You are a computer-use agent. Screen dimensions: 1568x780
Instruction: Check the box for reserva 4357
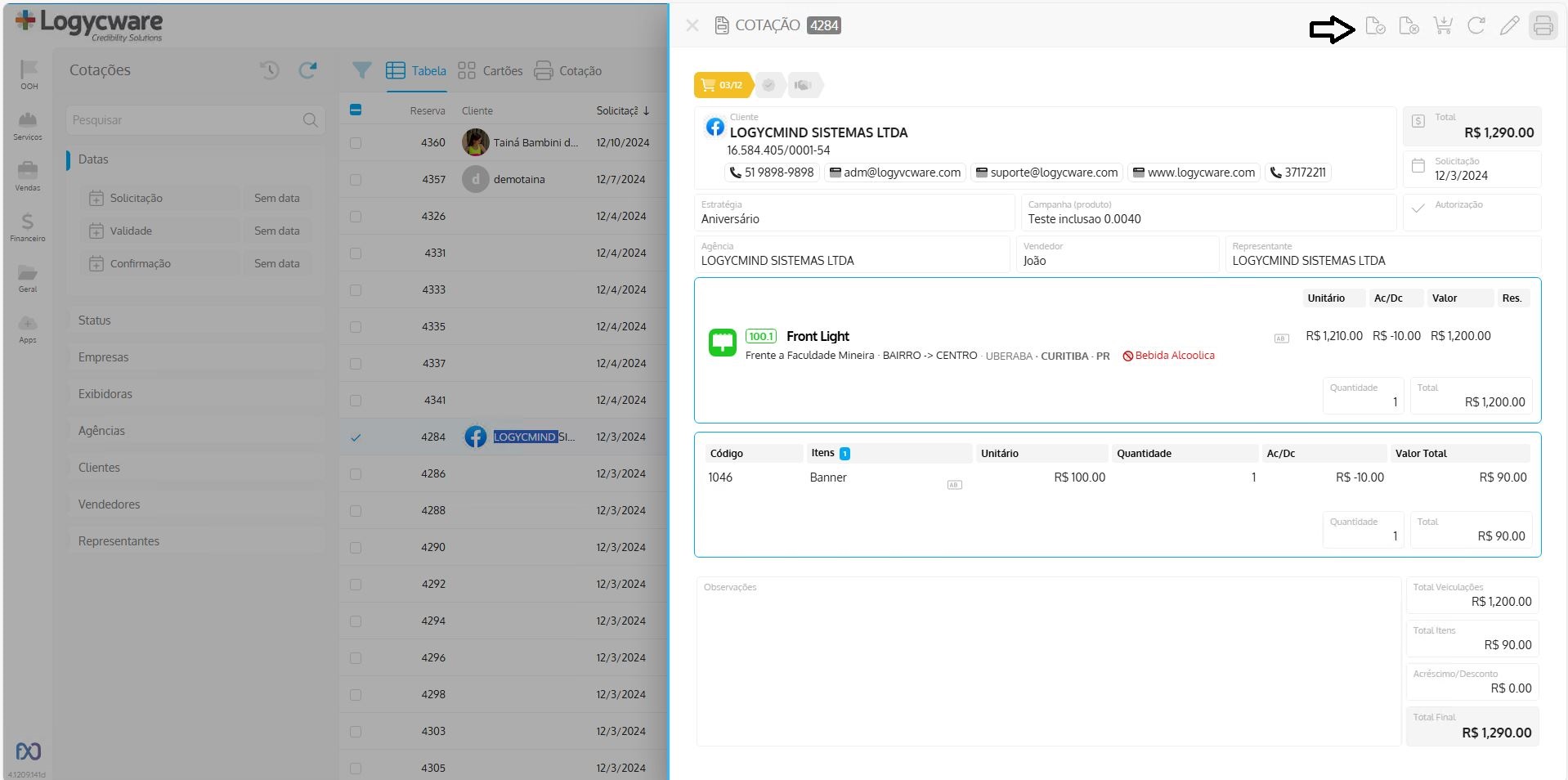click(356, 180)
